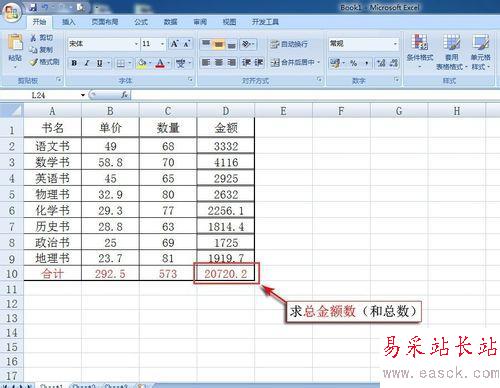Switch to the Home (开始) tab

39,22
